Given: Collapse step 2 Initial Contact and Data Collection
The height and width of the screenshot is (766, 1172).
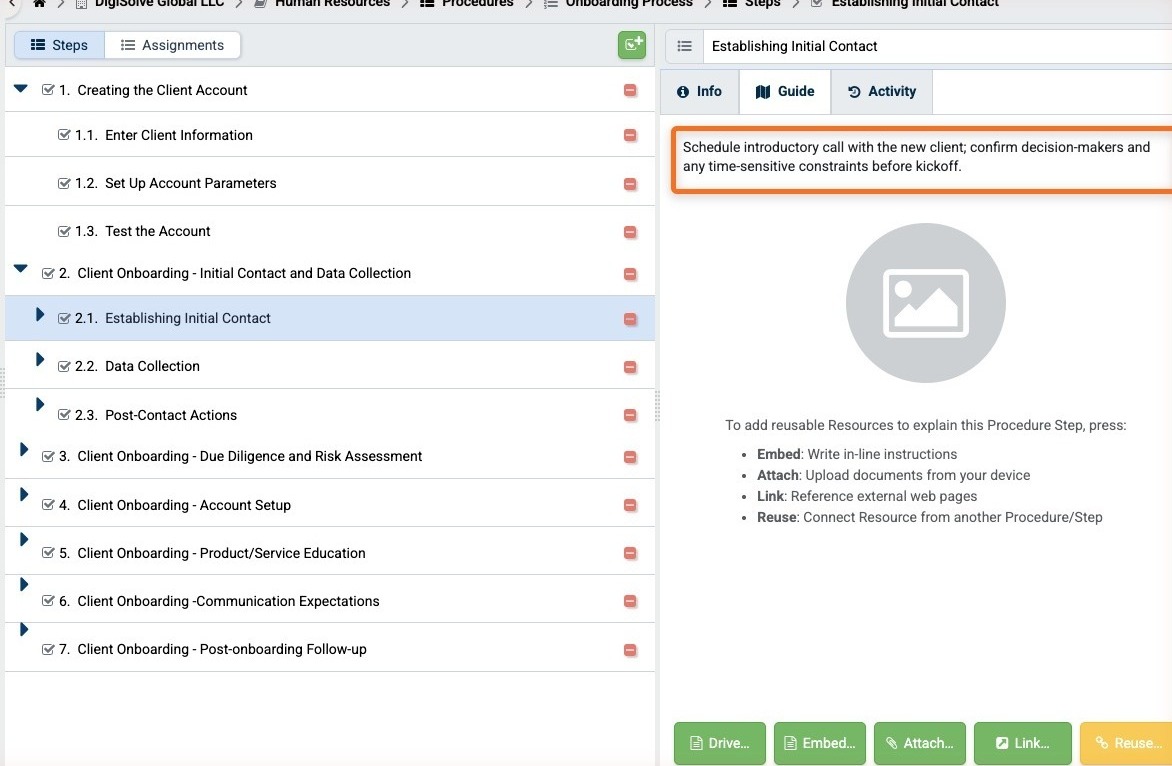Looking at the screenshot, I should pos(21,268).
